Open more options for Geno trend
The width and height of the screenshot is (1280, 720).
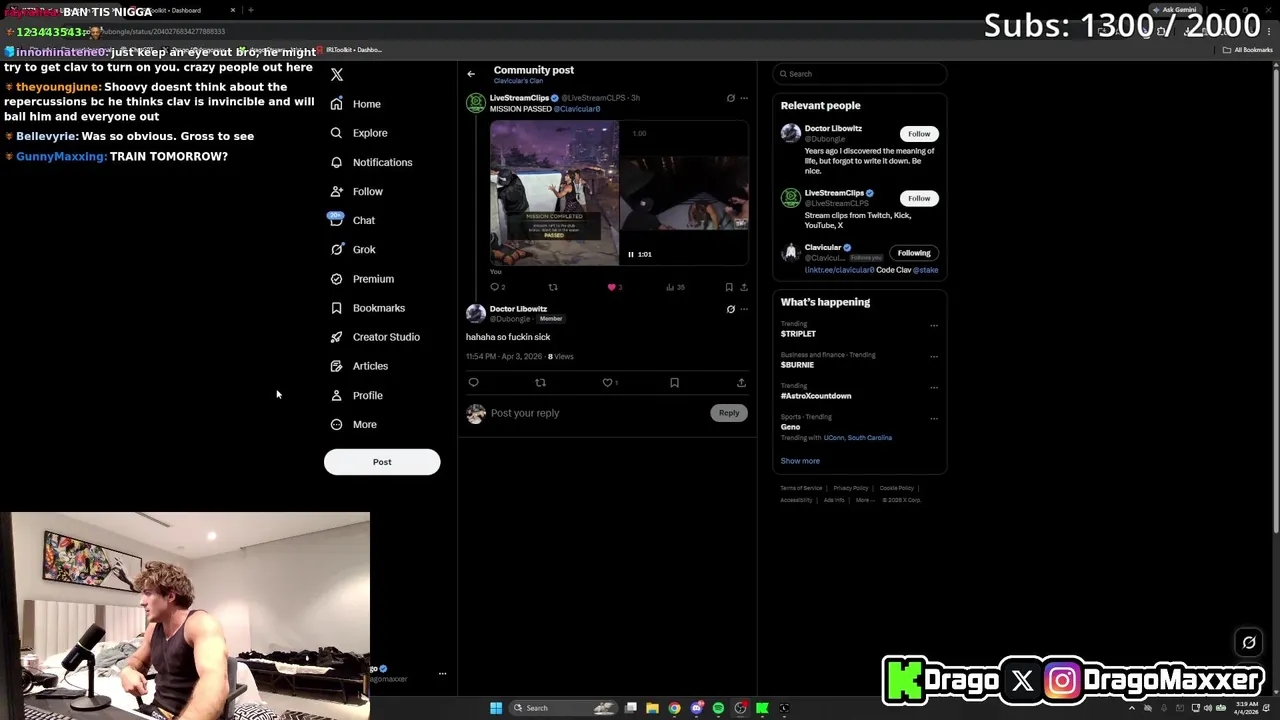(934, 418)
